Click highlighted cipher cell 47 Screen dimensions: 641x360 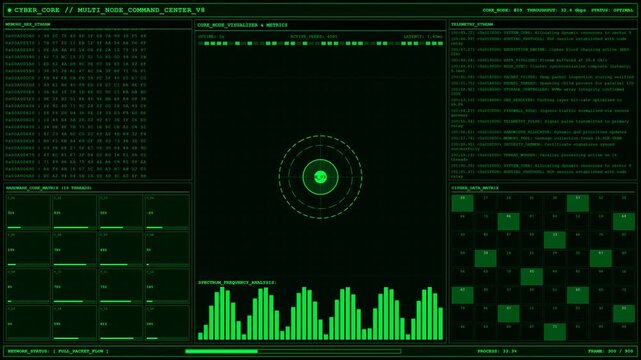(462, 295)
